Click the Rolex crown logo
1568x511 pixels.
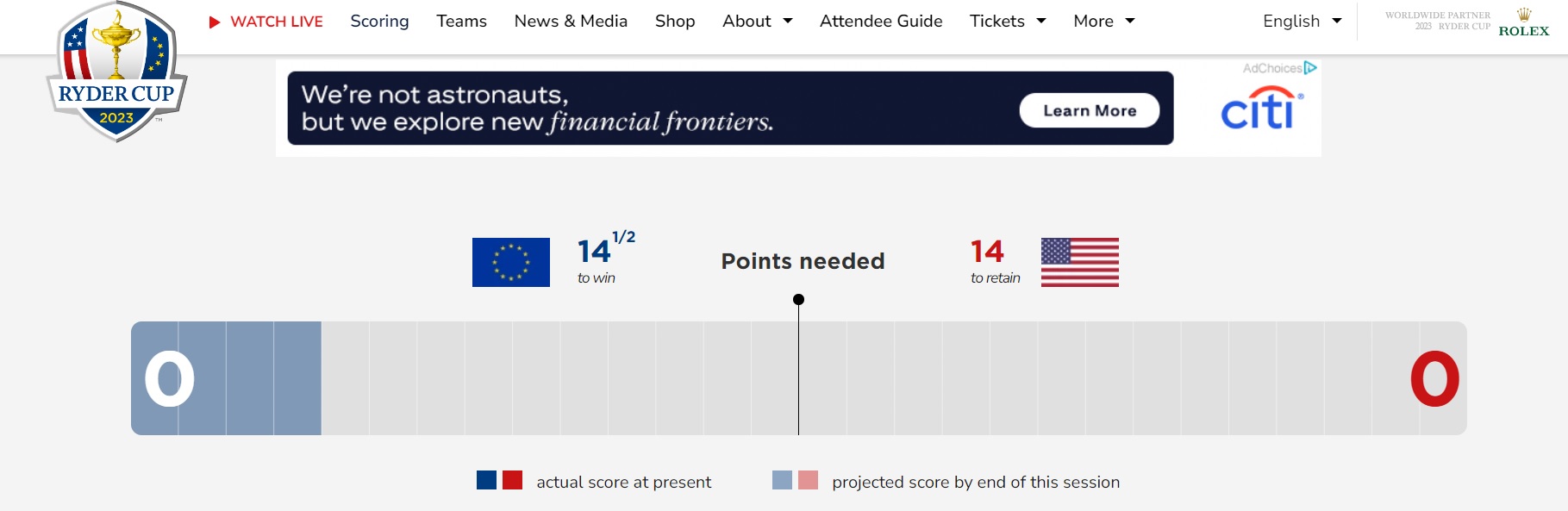point(1524,15)
